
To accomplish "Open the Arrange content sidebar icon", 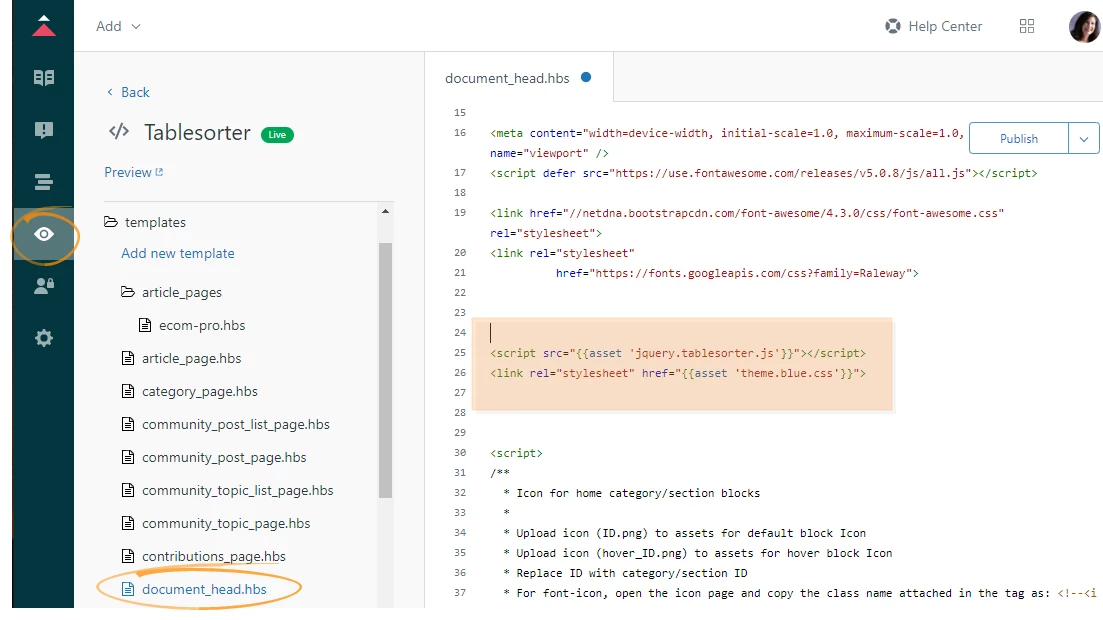I will (44, 182).
